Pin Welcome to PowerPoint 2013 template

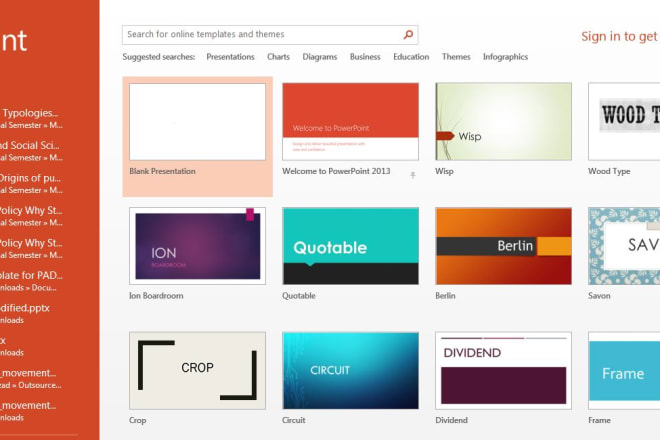(x=413, y=175)
